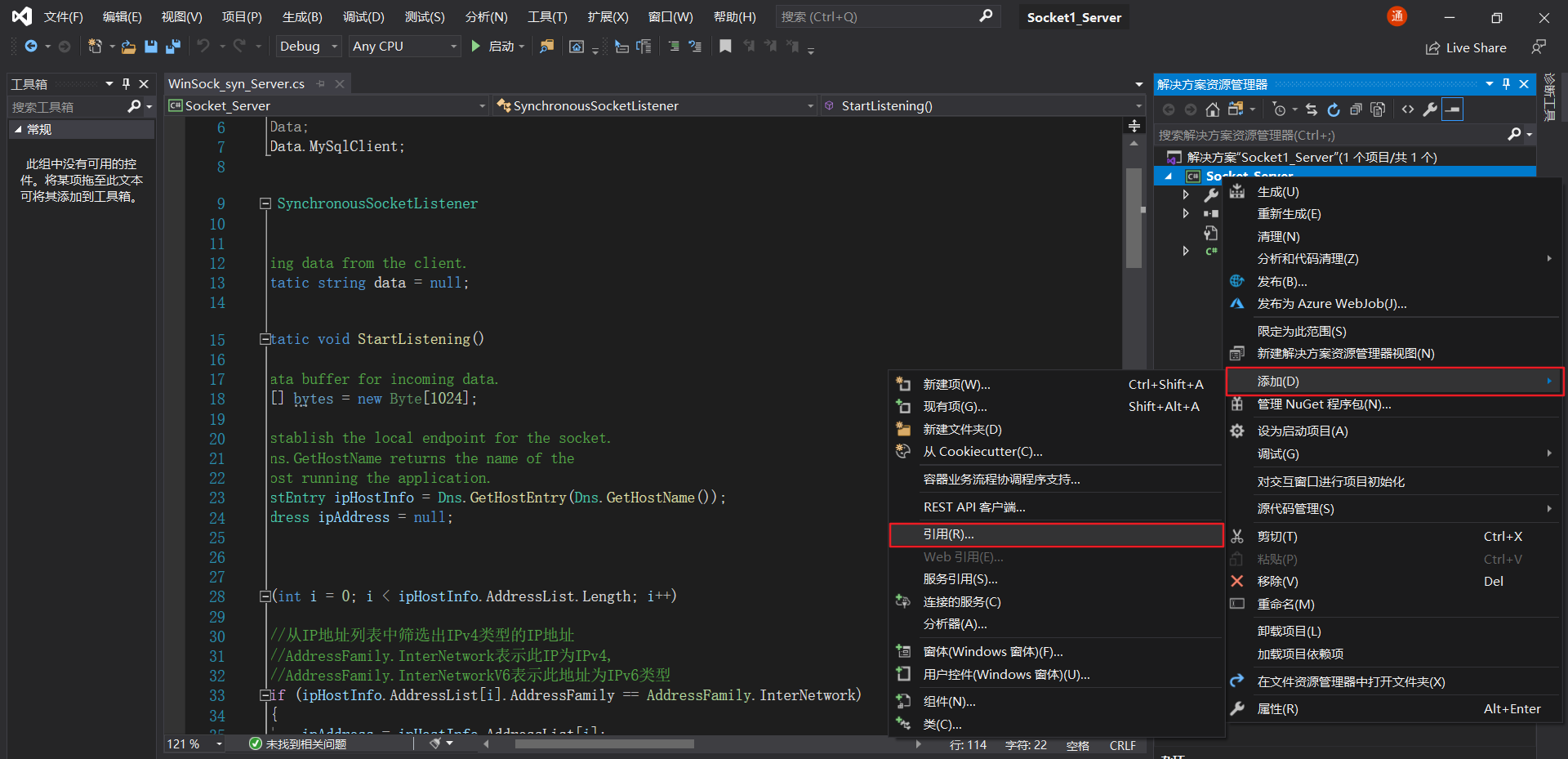
Task: Open the Any CPU platform dropdown
Action: [404, 47]
